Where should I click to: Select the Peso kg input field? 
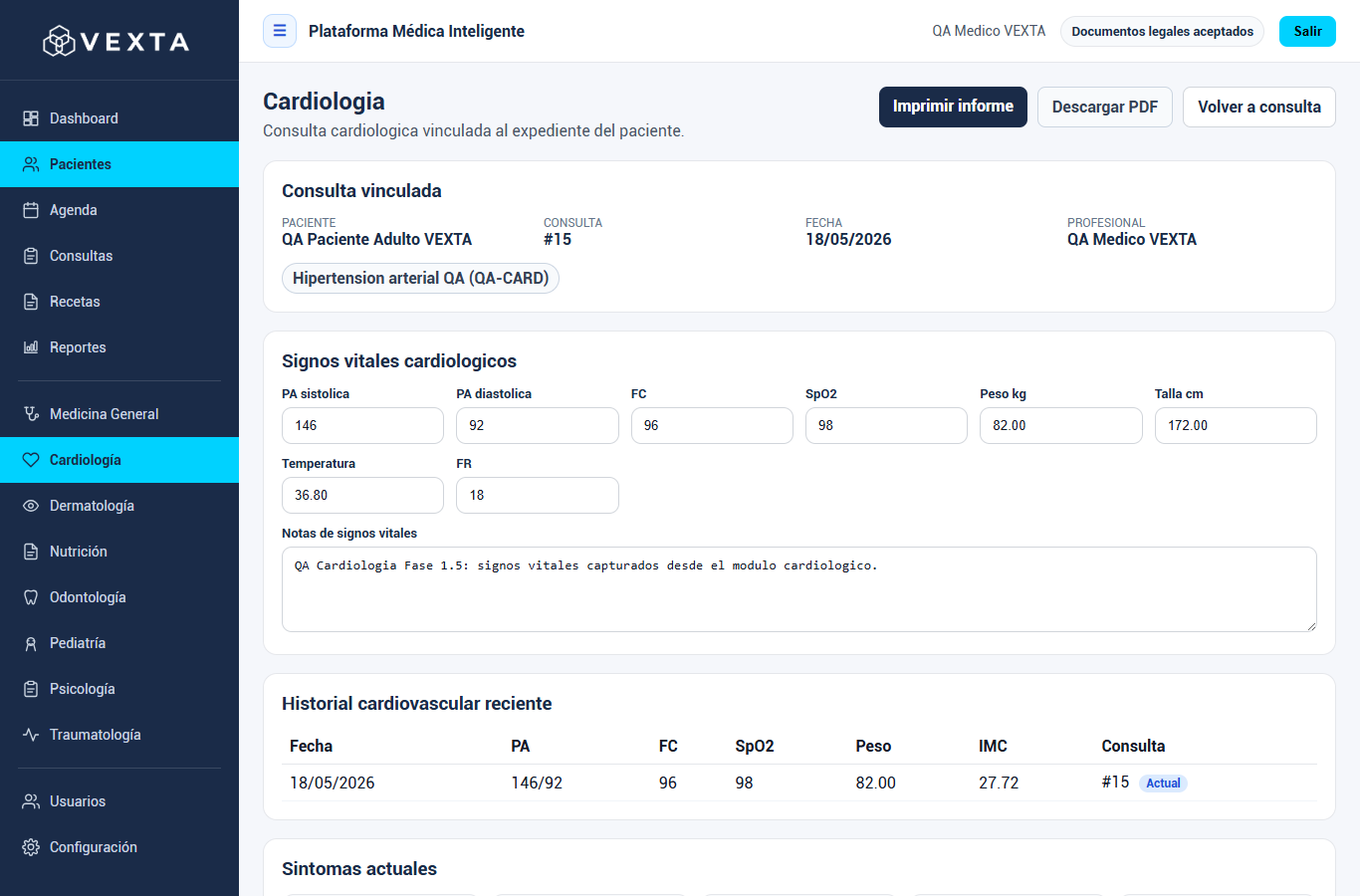pyautogui.click(x=1061, y=425)
